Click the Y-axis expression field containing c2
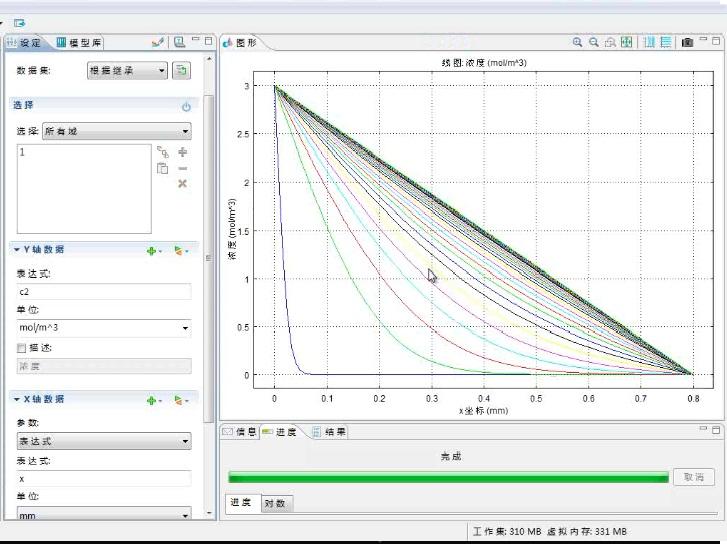 point(104,292)
